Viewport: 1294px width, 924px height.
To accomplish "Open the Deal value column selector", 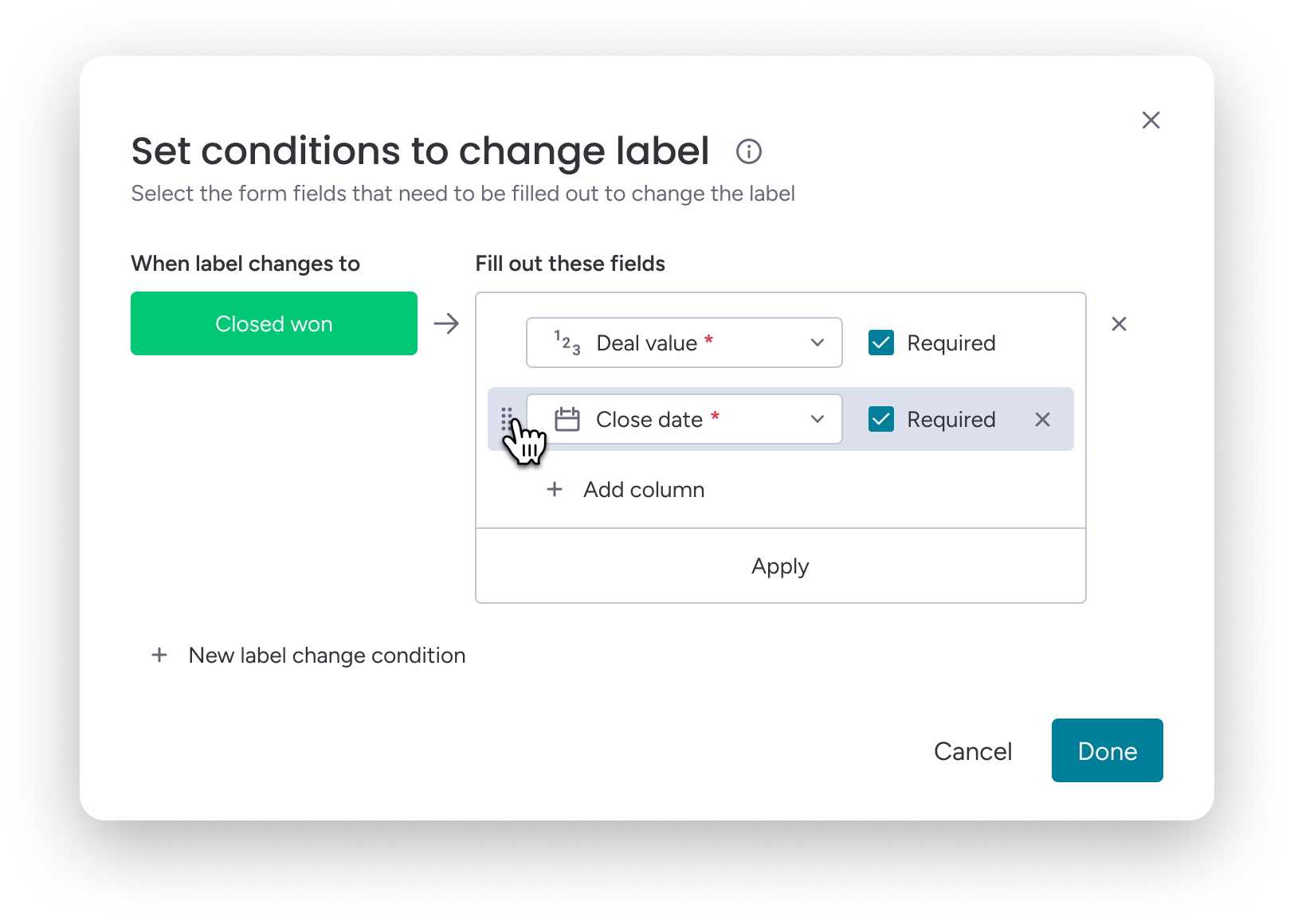I will [x=684, y=343].
